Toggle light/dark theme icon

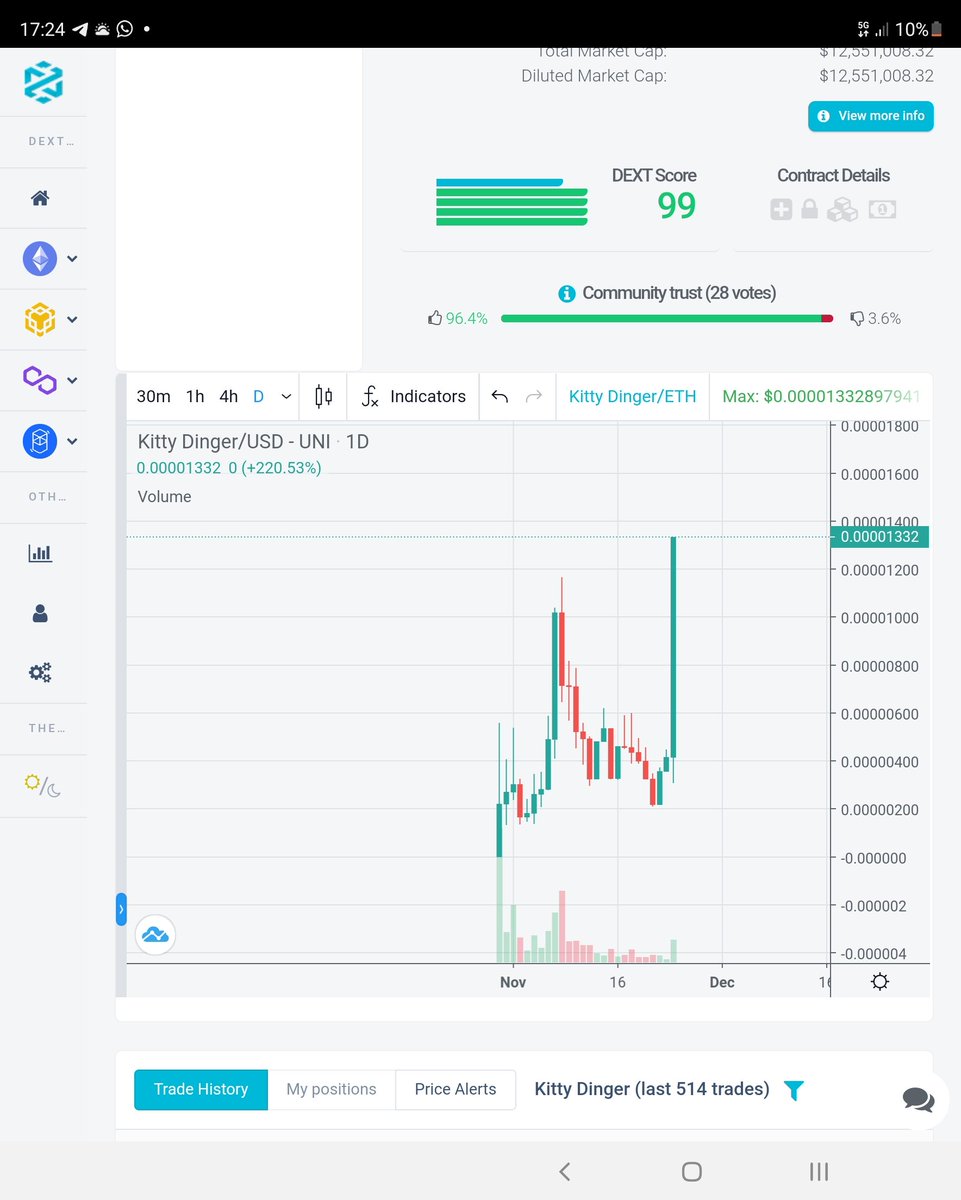(42, 786)
